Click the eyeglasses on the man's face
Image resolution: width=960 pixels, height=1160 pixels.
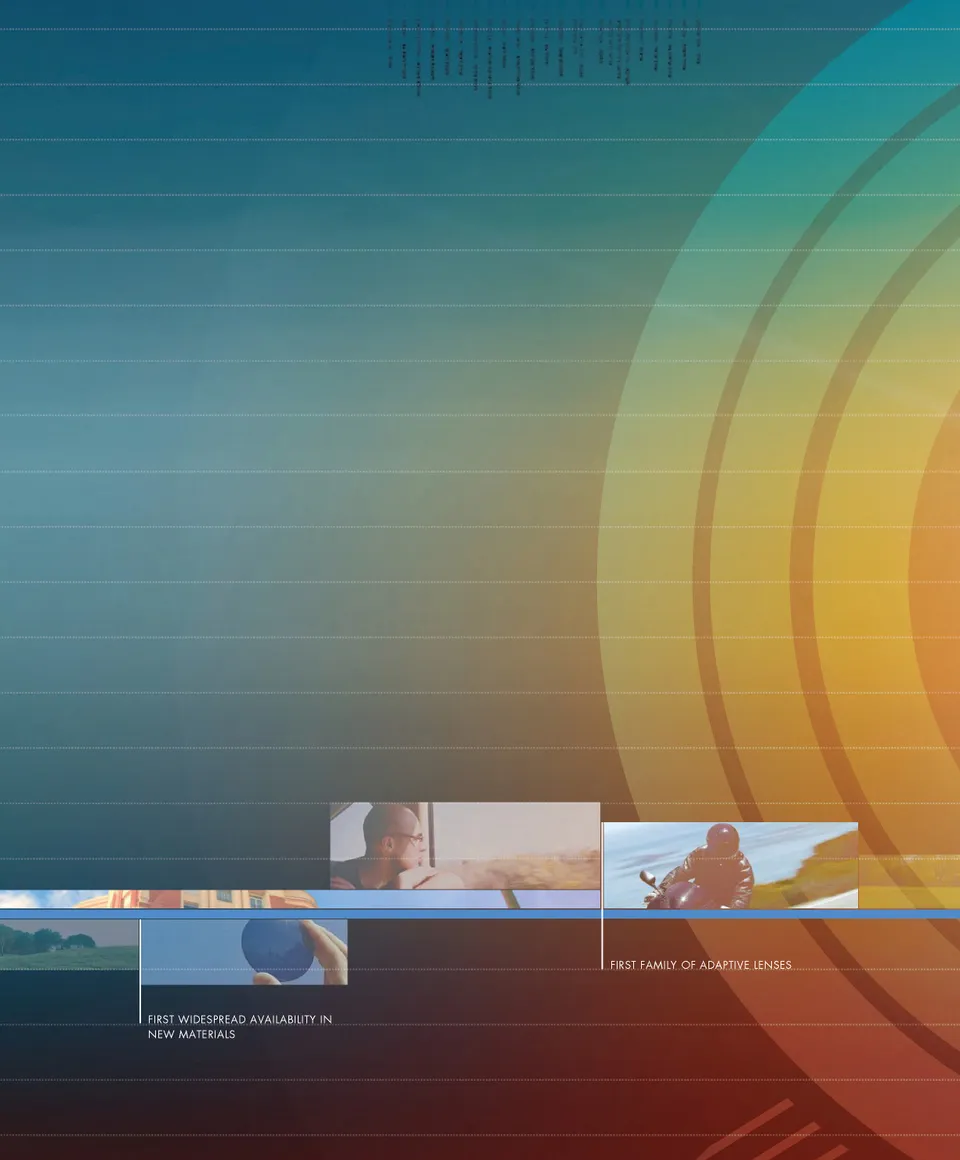pos(410,837)
